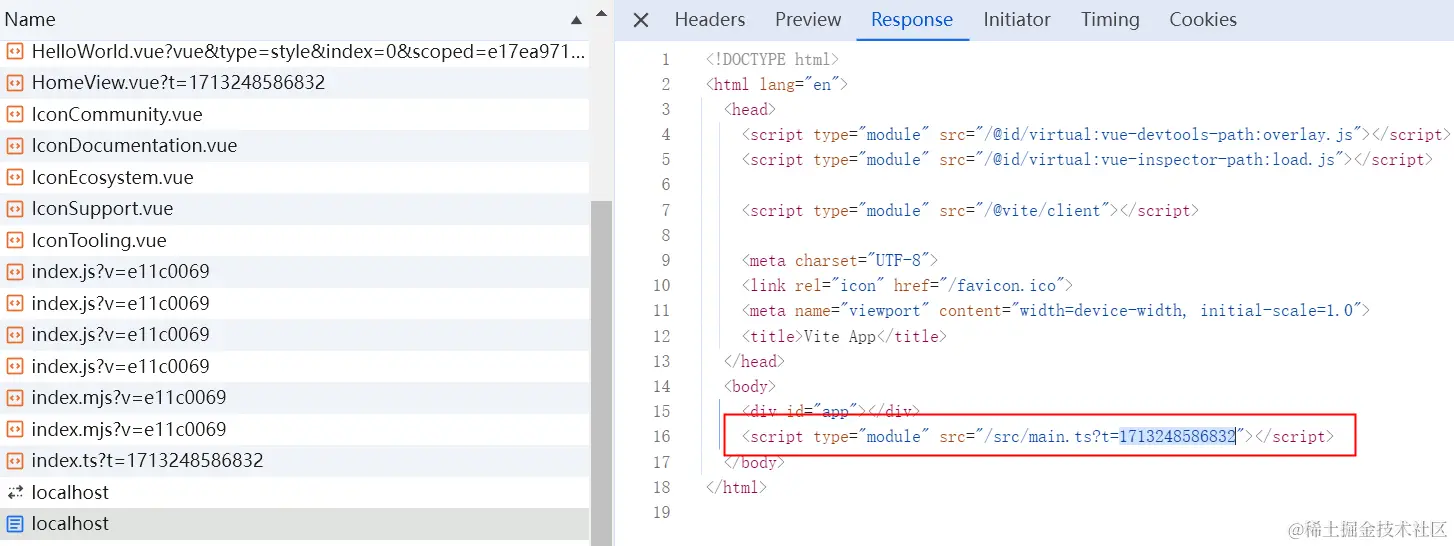The height and width of the screenshot is (546, 1454).
Task: Select the HelloWorld.vue style request
Action: pyautogui.click(x=294, y=51)
